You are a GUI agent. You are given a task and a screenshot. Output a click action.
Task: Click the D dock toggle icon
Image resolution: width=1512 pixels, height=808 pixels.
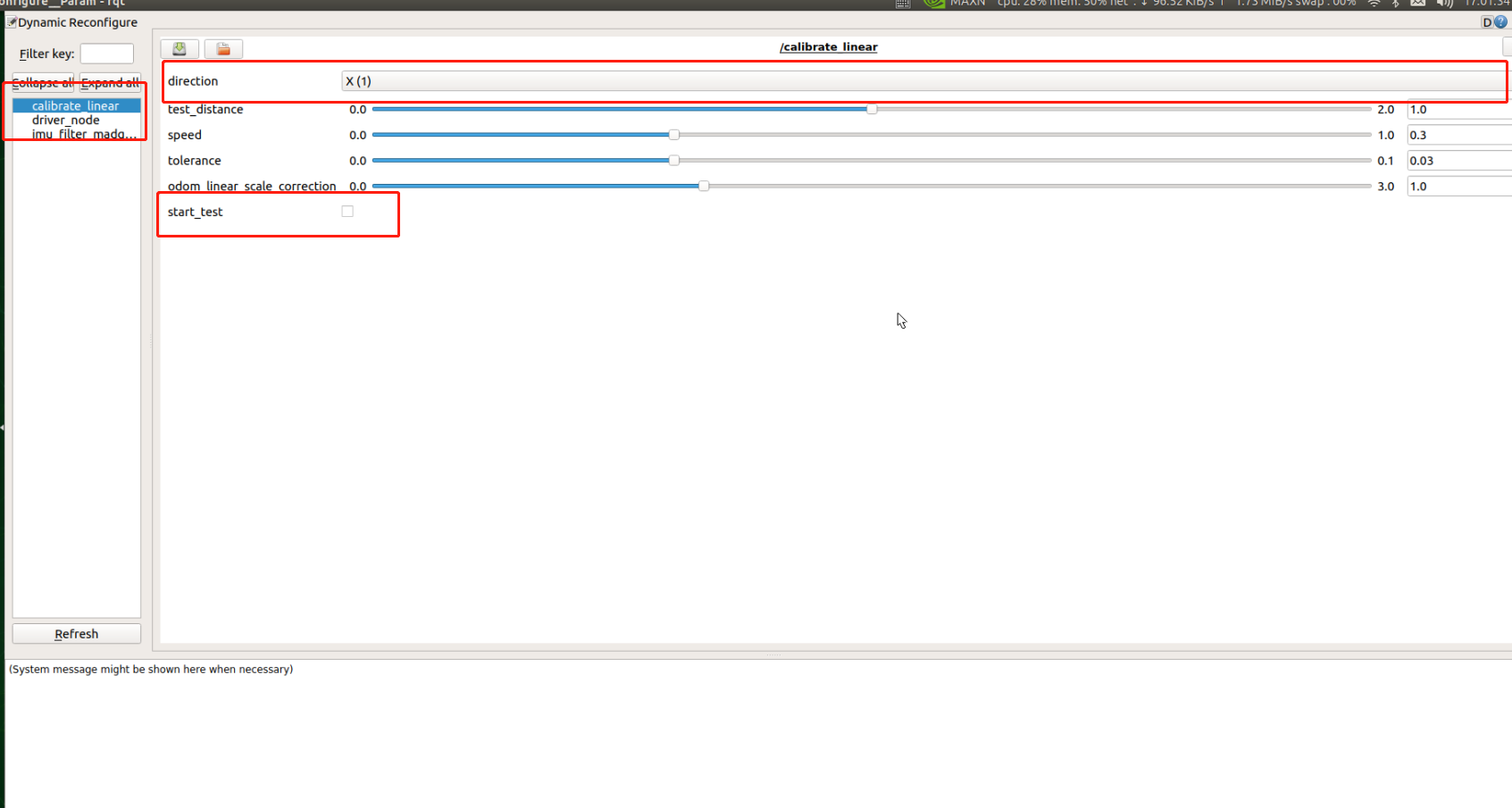coord(1487,22)
